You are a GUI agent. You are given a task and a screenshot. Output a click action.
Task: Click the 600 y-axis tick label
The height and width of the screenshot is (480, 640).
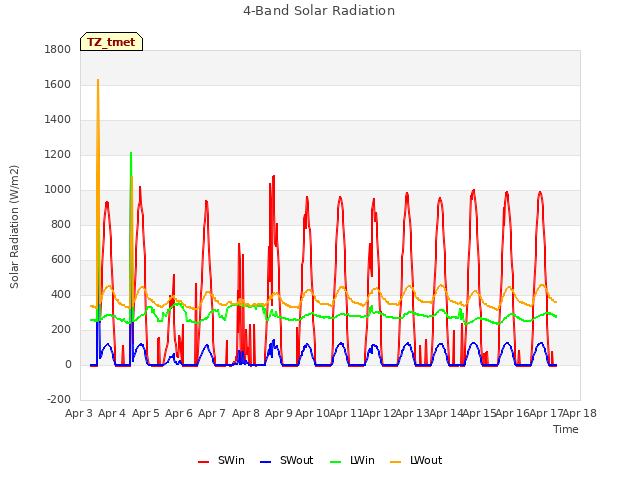[61, 260]
